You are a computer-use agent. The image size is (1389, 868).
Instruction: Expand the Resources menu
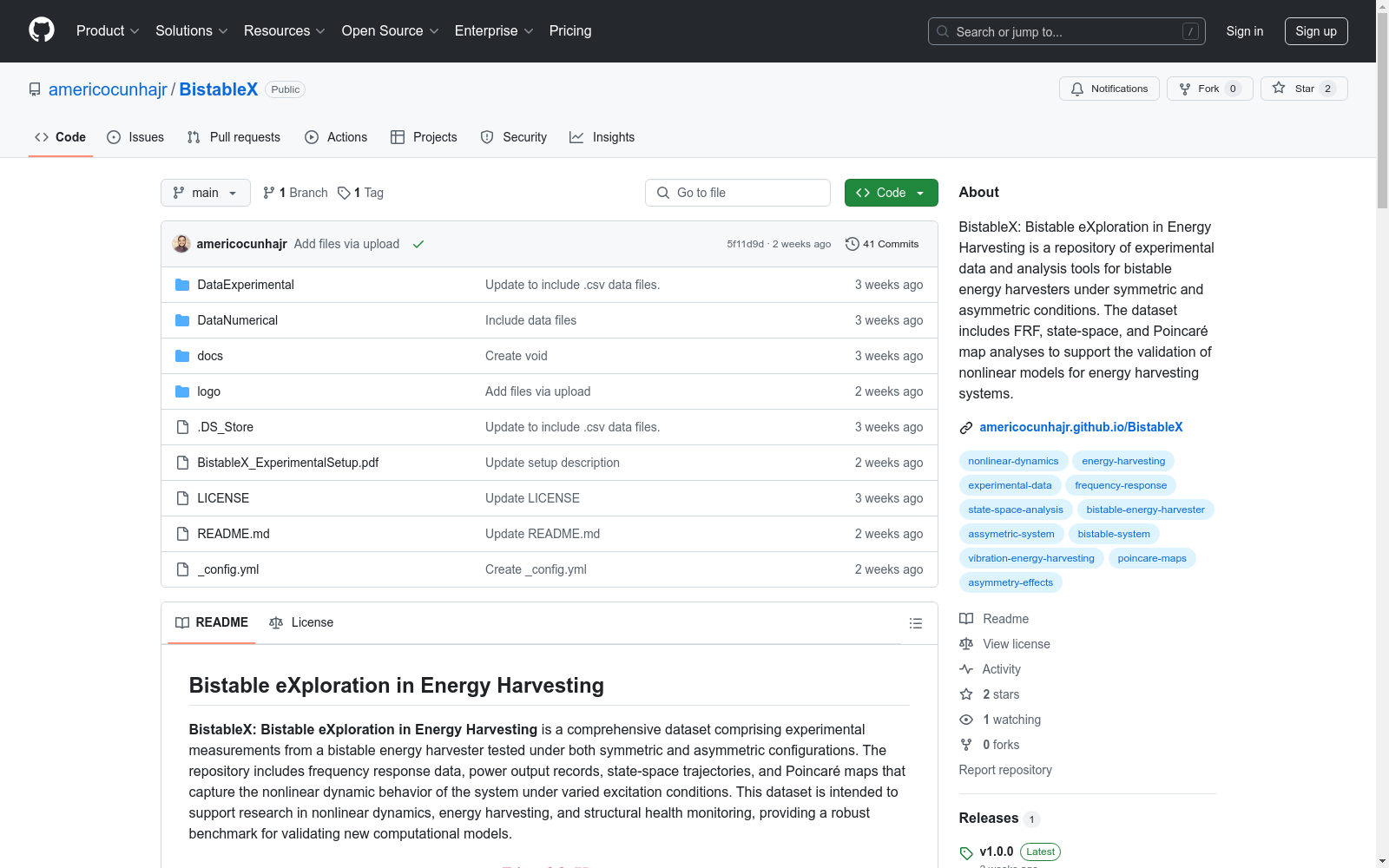click(x=285, y=30)
